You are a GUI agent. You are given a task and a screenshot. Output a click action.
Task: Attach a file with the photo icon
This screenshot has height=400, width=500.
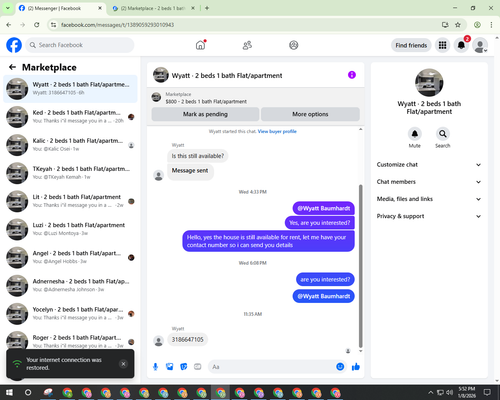pyautogui.click(x=170, y=367)
